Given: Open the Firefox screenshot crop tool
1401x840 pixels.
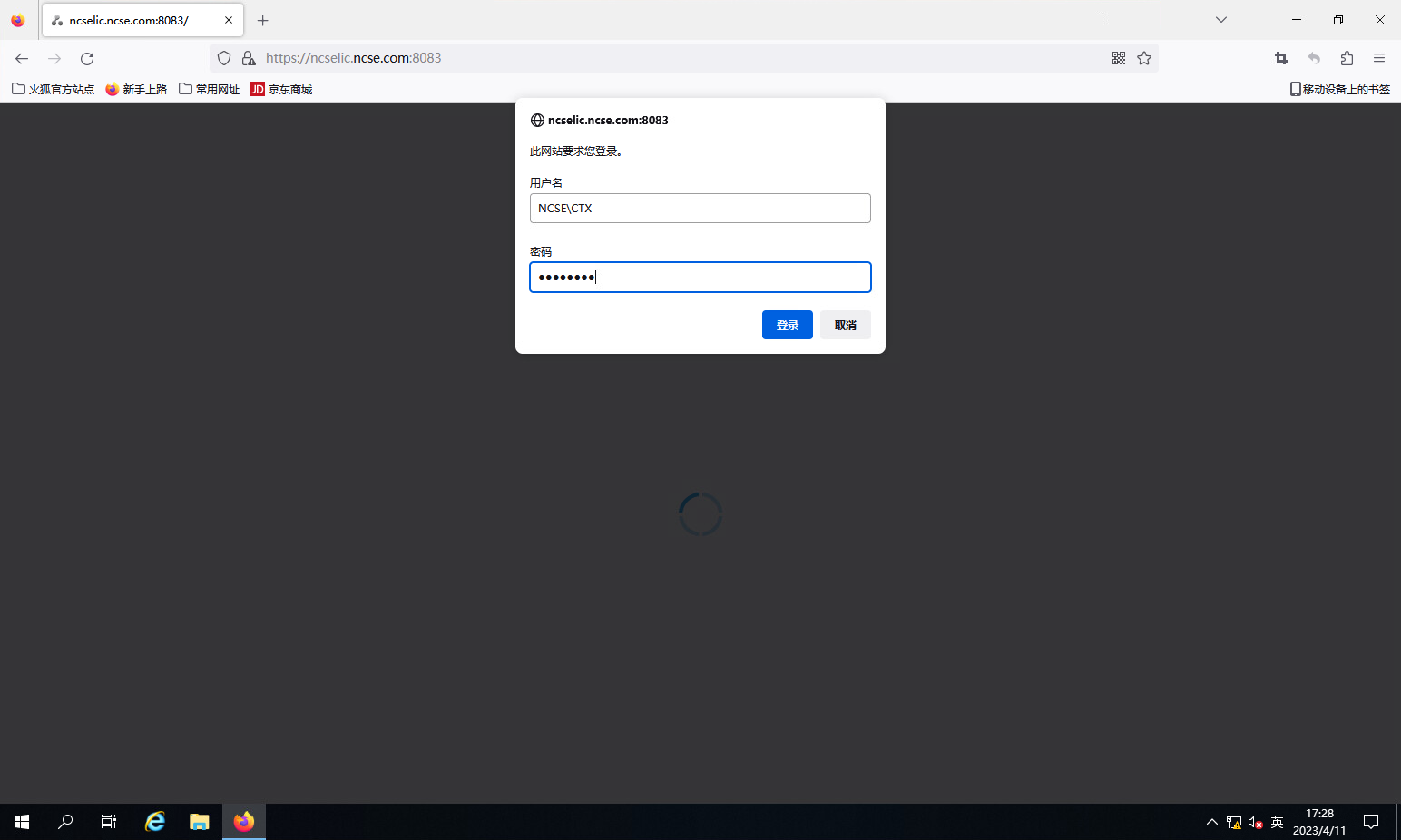Looking at the screenshot, I should point(1281,58).
